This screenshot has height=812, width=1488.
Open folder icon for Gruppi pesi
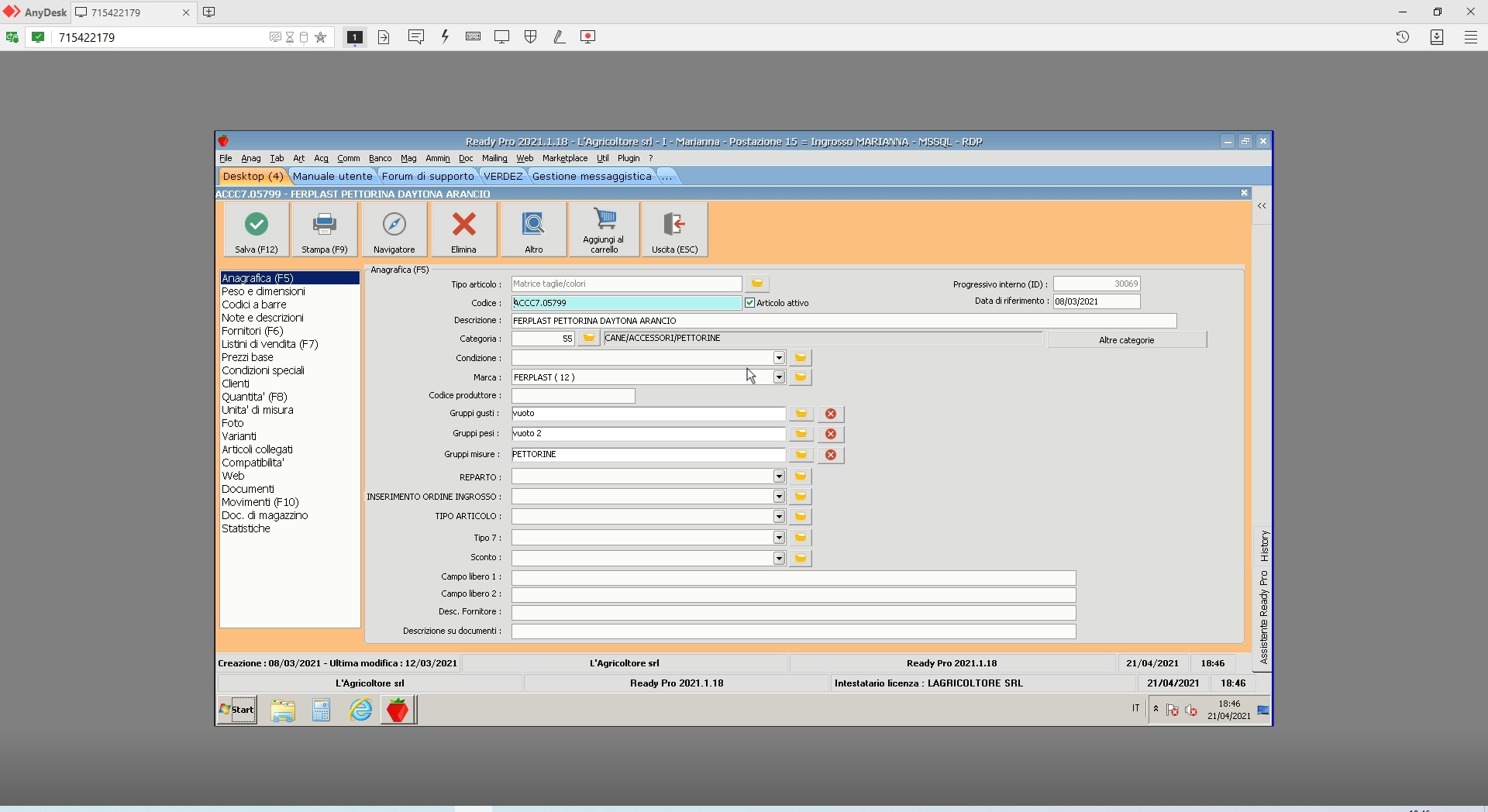point(801,434)
